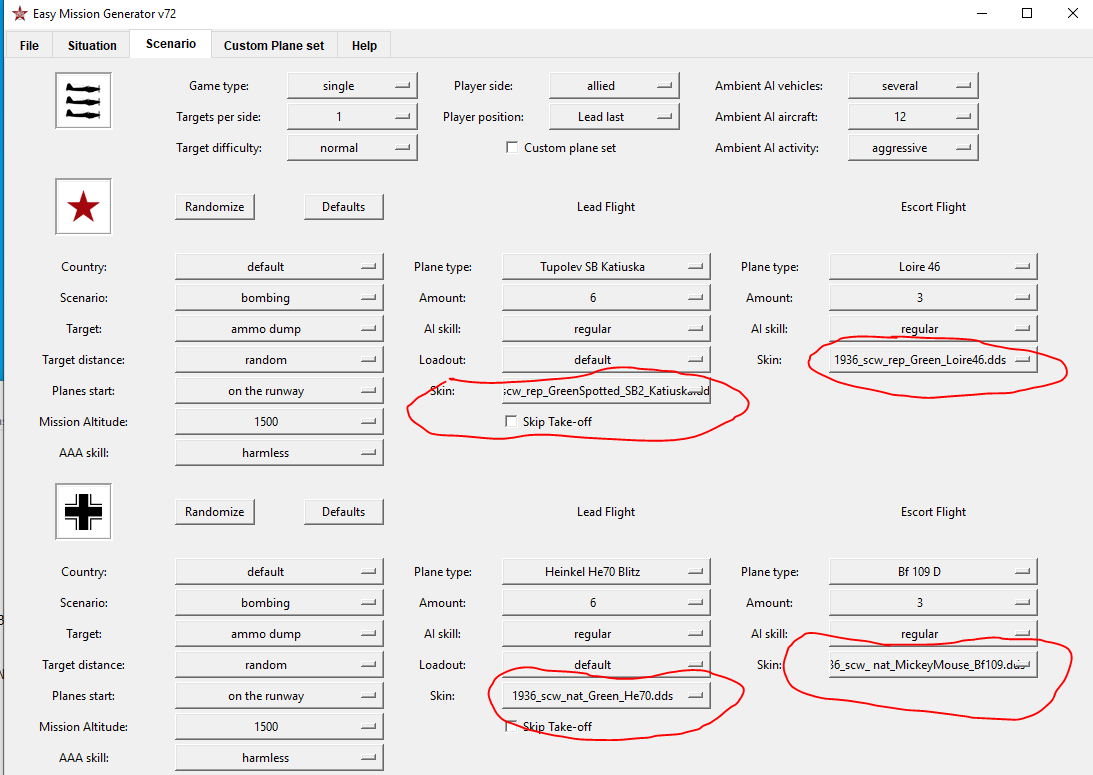The height and width of the screenshot is (775, 1093).
Task: Open axis Scenario dropdown set to bombing
Action: click(x=279, y=603)
